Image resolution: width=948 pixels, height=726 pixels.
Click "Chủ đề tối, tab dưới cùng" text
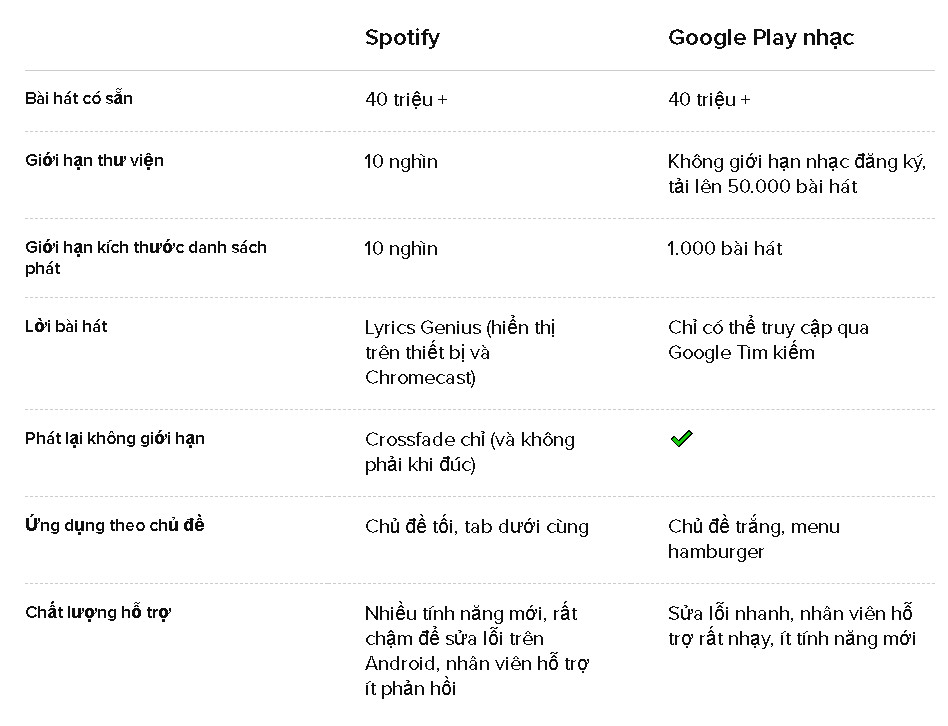click(477, 526)
